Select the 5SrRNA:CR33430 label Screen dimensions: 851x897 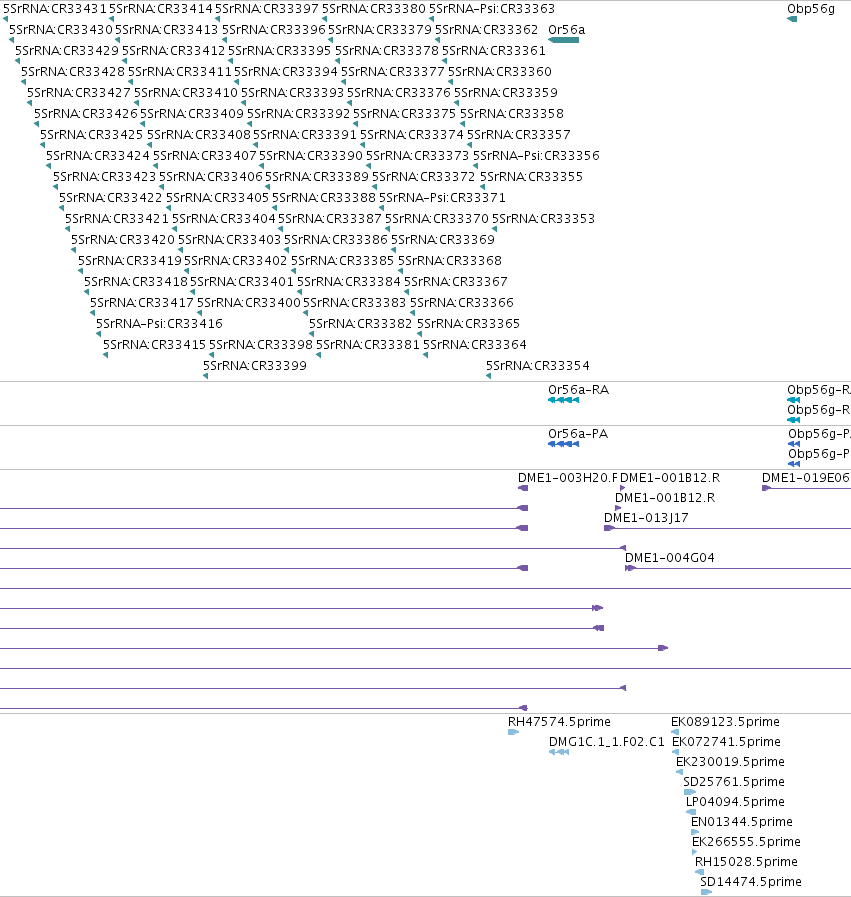click(x=61, y=30)
